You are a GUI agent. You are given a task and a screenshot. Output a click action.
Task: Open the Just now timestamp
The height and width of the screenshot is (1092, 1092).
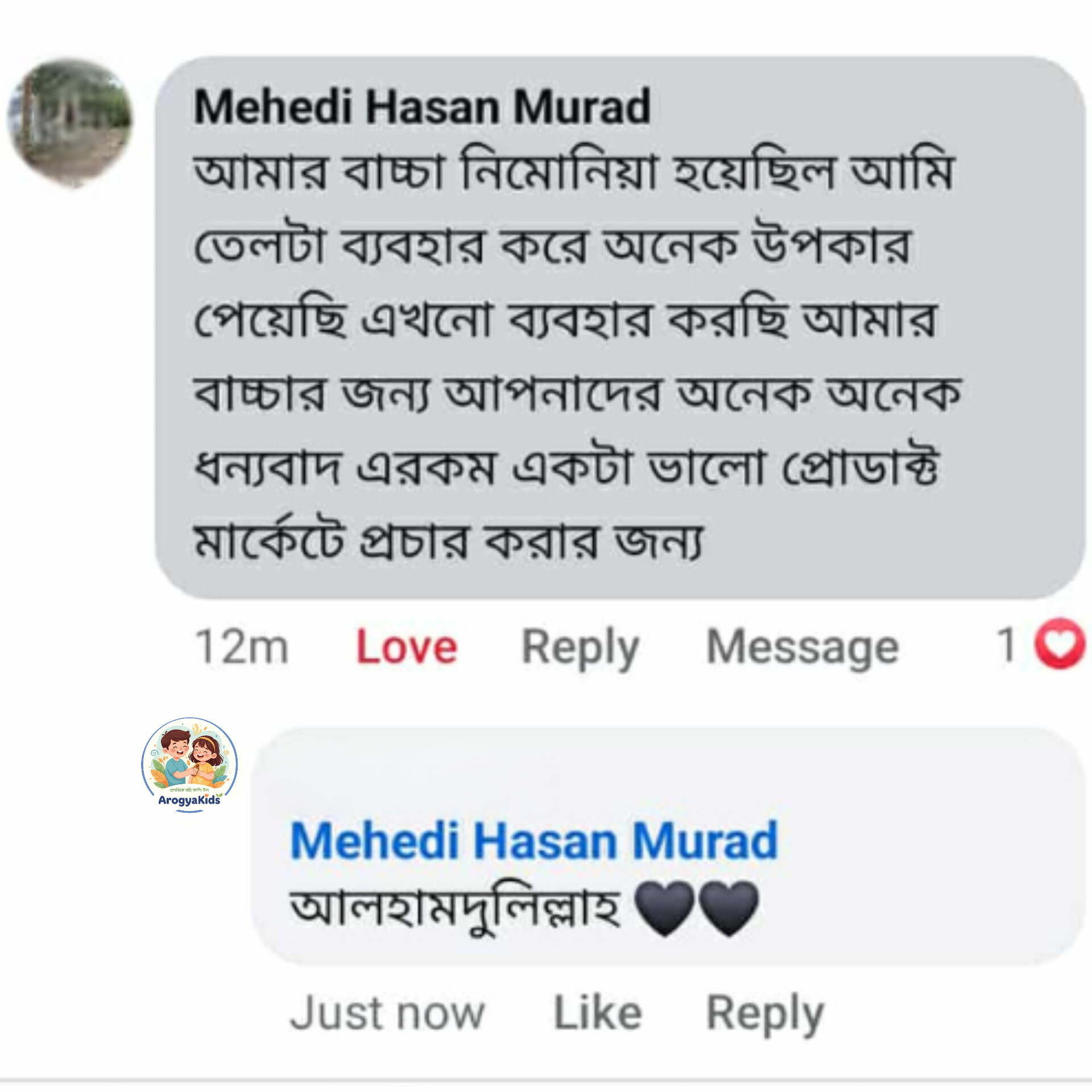pos(387,1013)
